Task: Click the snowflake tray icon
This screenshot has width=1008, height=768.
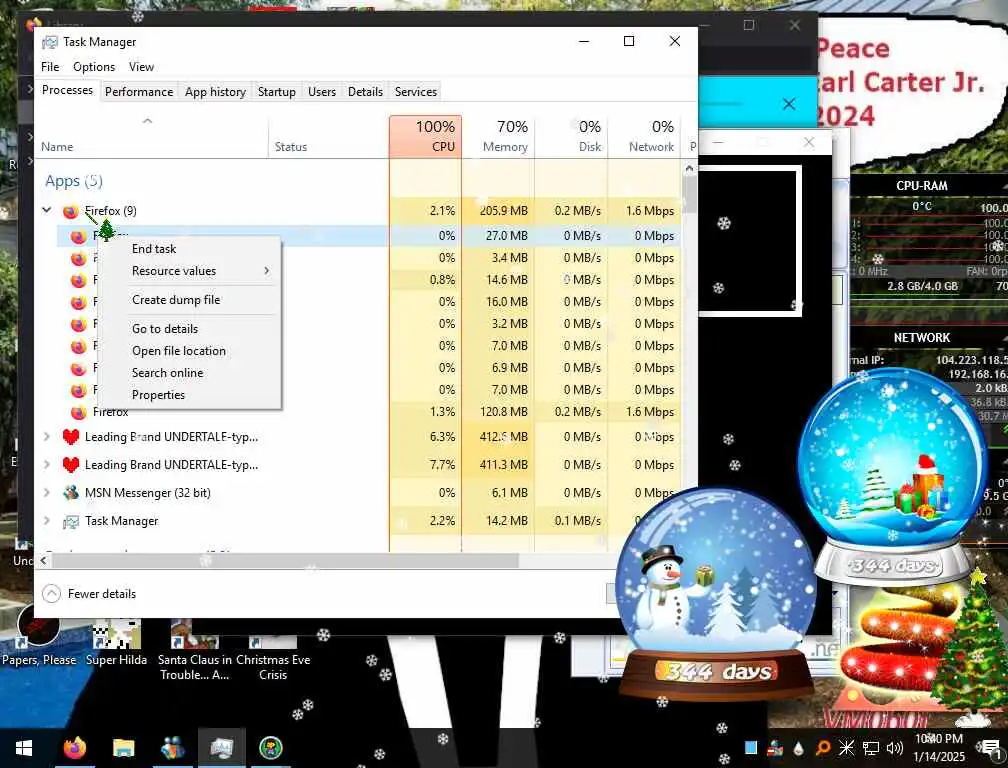Action: [847, 747]
